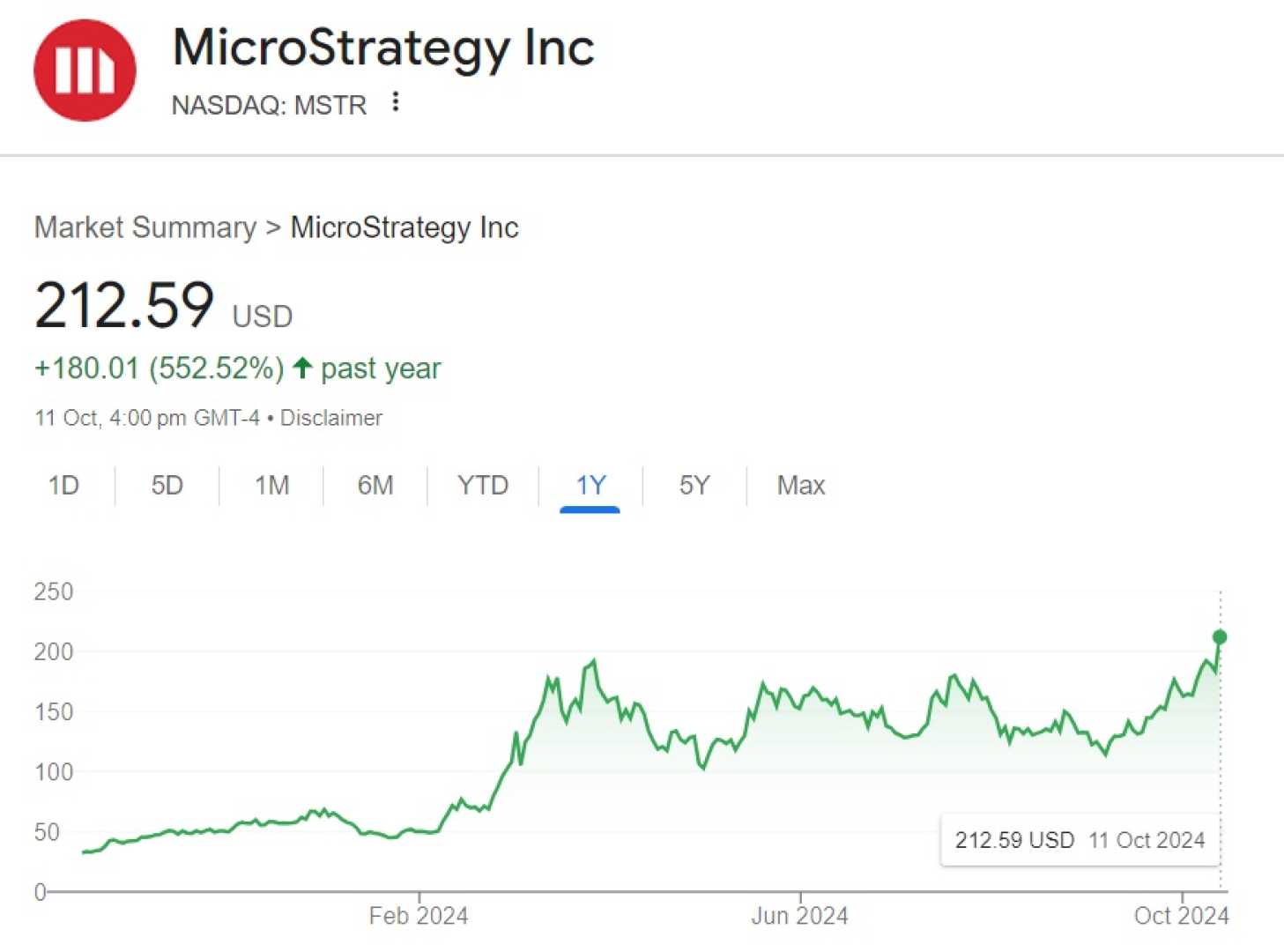Select the YTD time range
1284x952 pixels.
pos(481,486)
